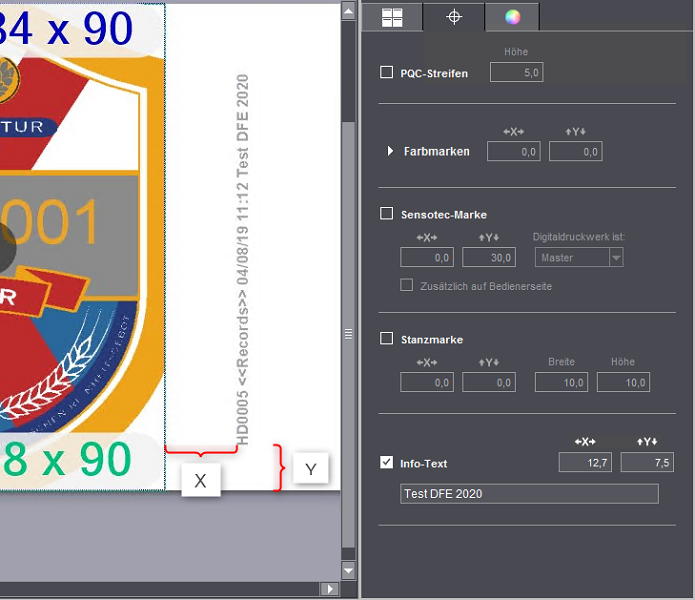Screen dimensions: 695x600
Task: Click the vertical scrollbar grip handle
Action: (348, 334)
